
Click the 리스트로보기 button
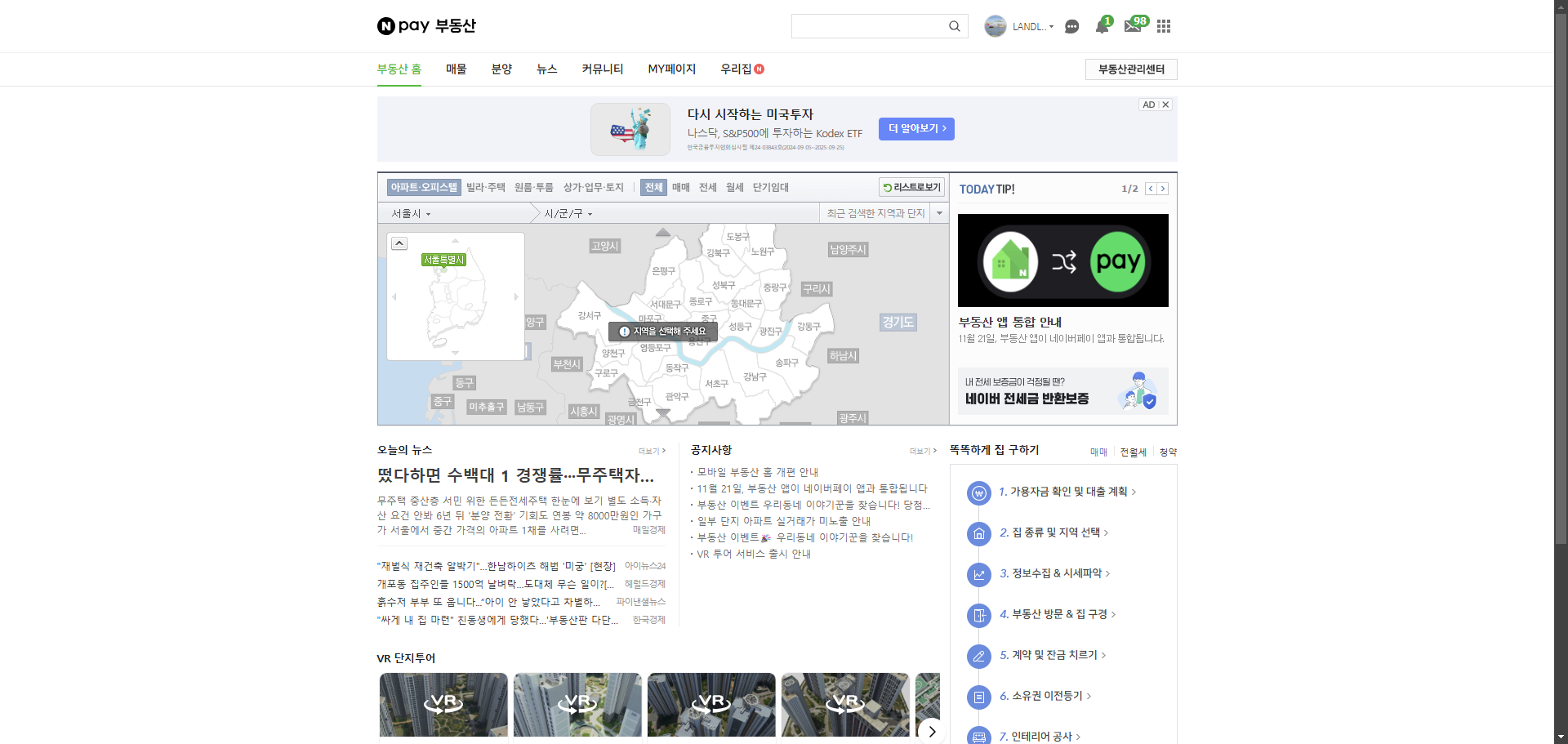click(x=911, y=187)
